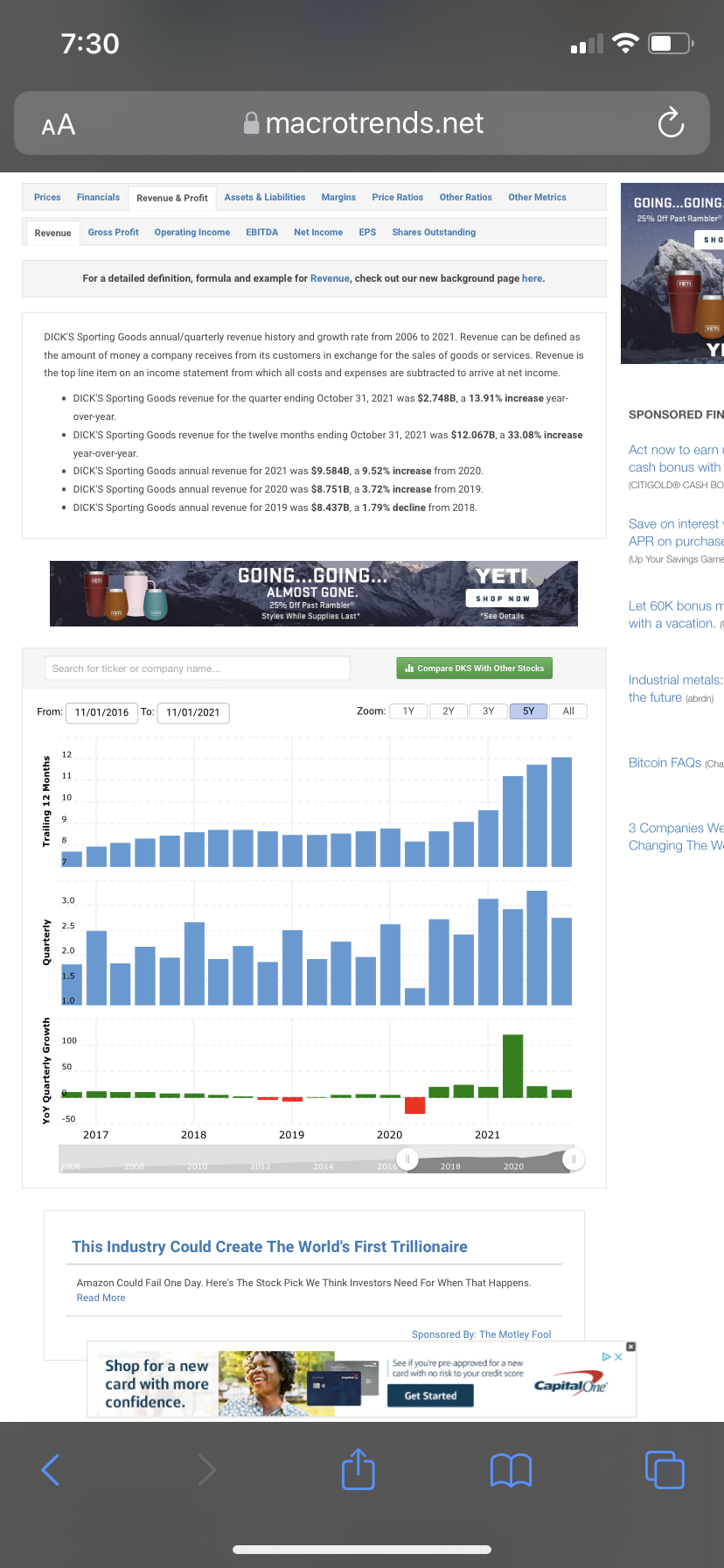Open the Price Ratios tab
724x1568 pixels.
point(398,198)
